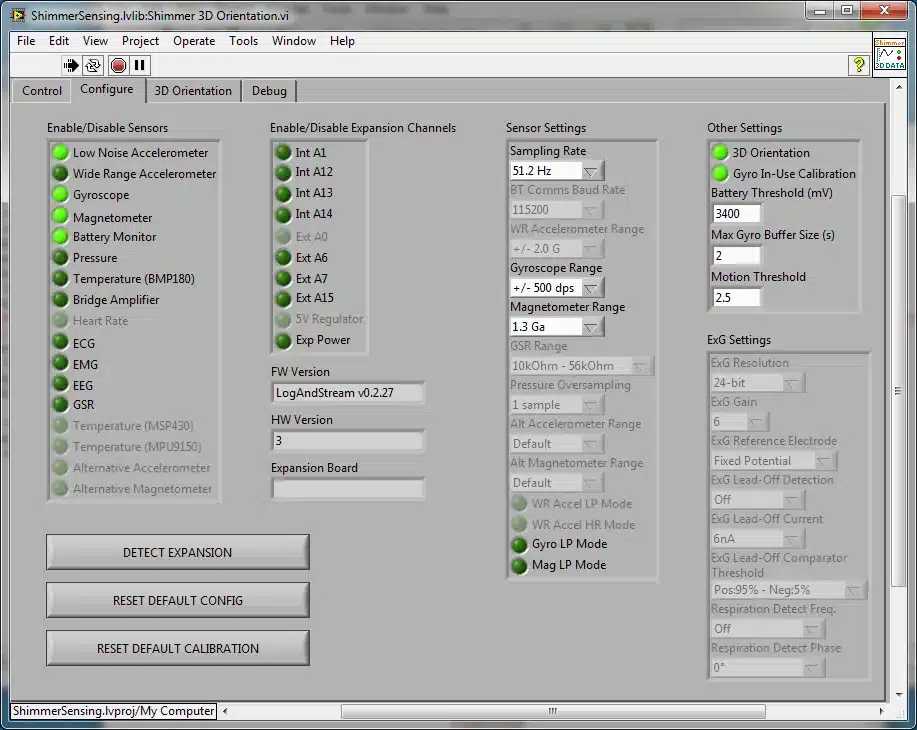Open the Operate menu
Viewport: 917px width, 730px height.
click(194, 41)
